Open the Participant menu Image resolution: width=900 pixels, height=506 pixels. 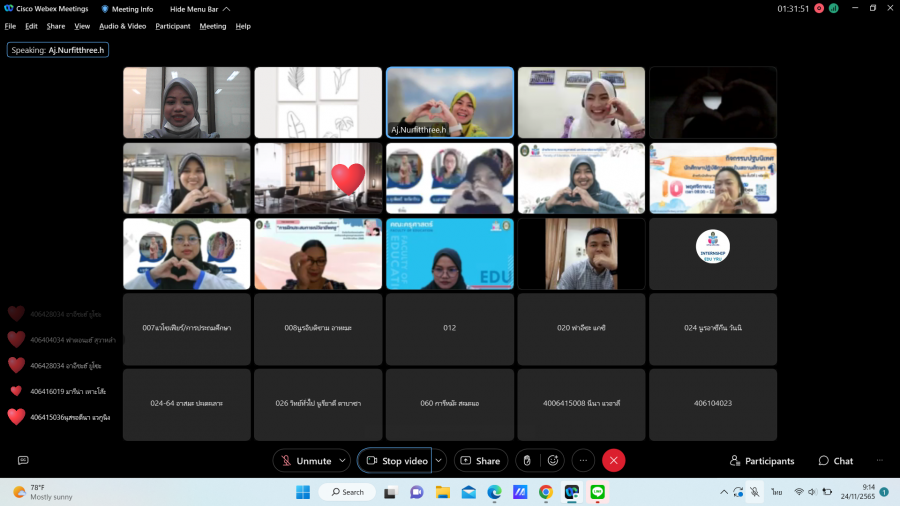click(172, 26)
